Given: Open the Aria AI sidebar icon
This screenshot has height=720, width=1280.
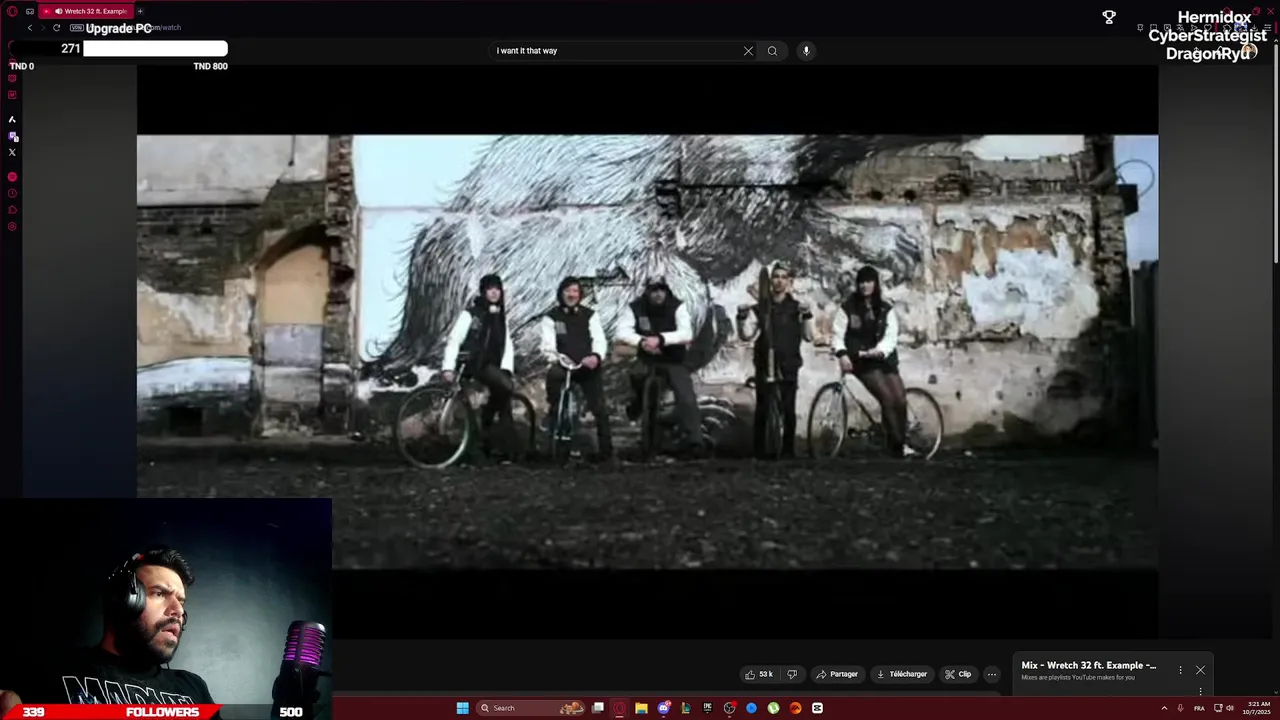Looking at the screenshot, I should pyautogui.click(x=12, y=119).
